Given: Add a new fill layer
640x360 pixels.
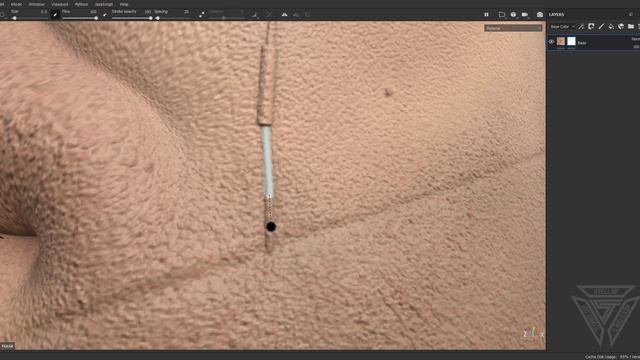Looking at the screenshot, I should click(611, 27).
